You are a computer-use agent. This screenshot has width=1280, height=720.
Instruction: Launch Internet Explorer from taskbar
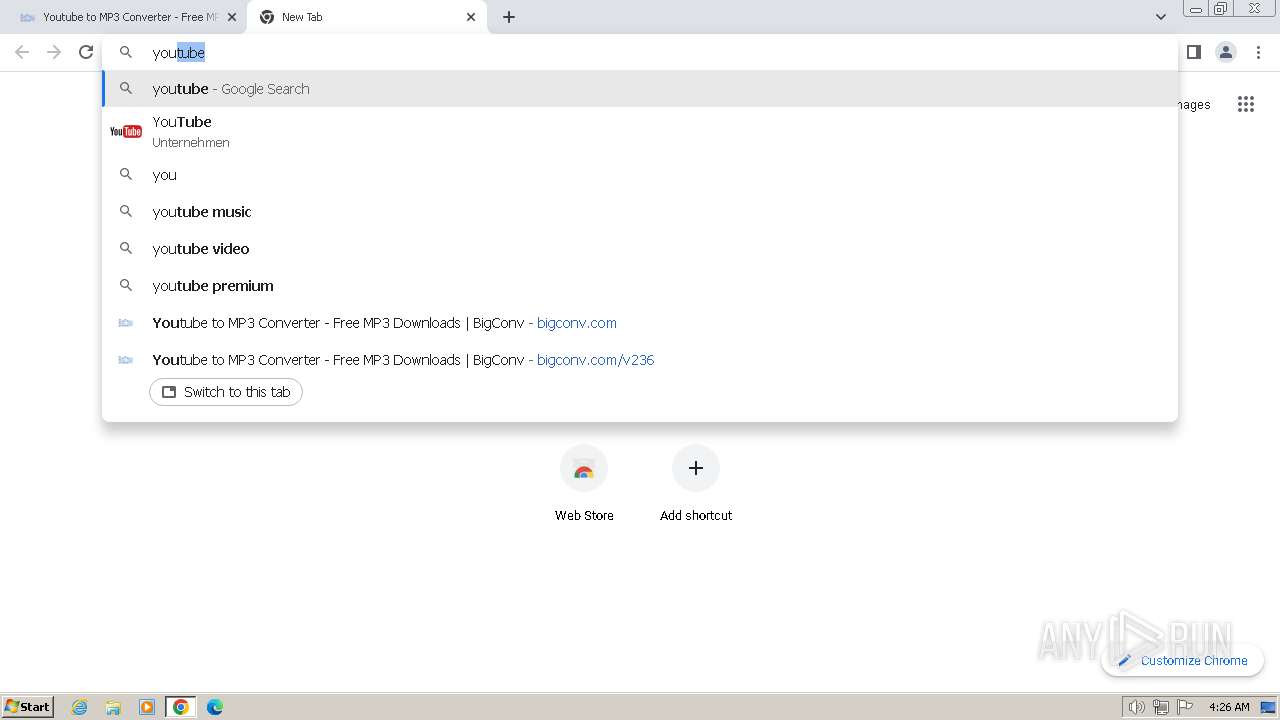click(80, 707)
